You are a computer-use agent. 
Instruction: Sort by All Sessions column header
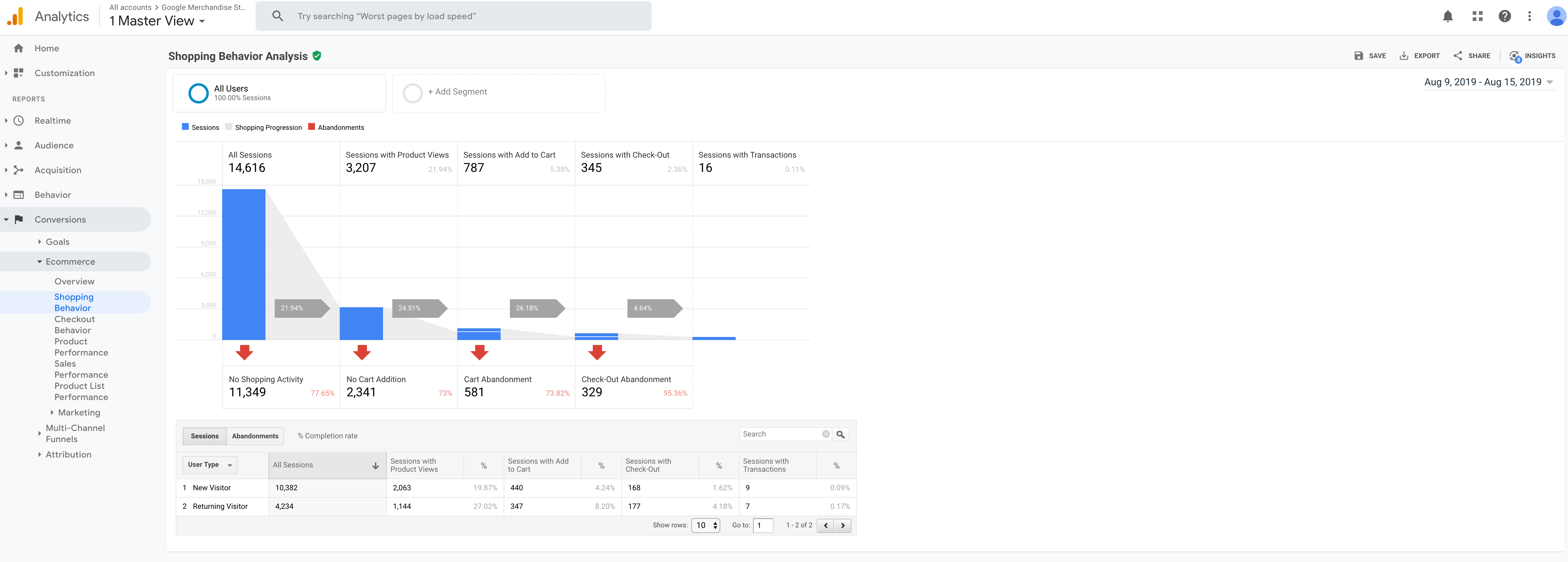(x=327, y=465)
